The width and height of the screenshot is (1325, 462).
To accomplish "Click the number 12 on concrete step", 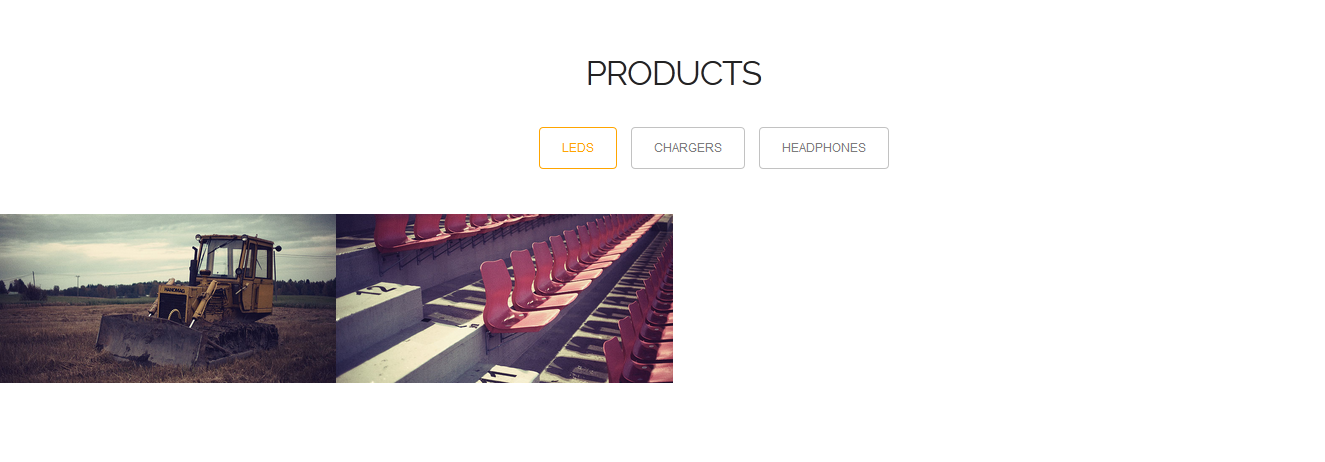I will (x=374, y=290).
